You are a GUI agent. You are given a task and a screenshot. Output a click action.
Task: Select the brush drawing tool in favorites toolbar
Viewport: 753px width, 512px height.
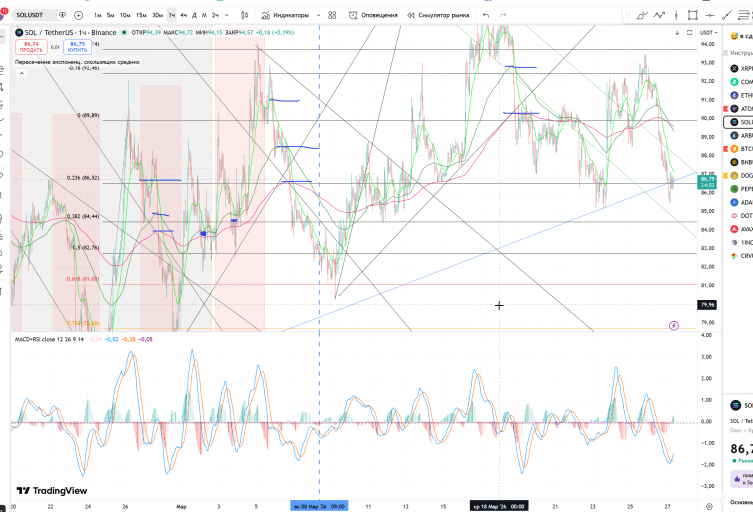click(x=642, y=15)
